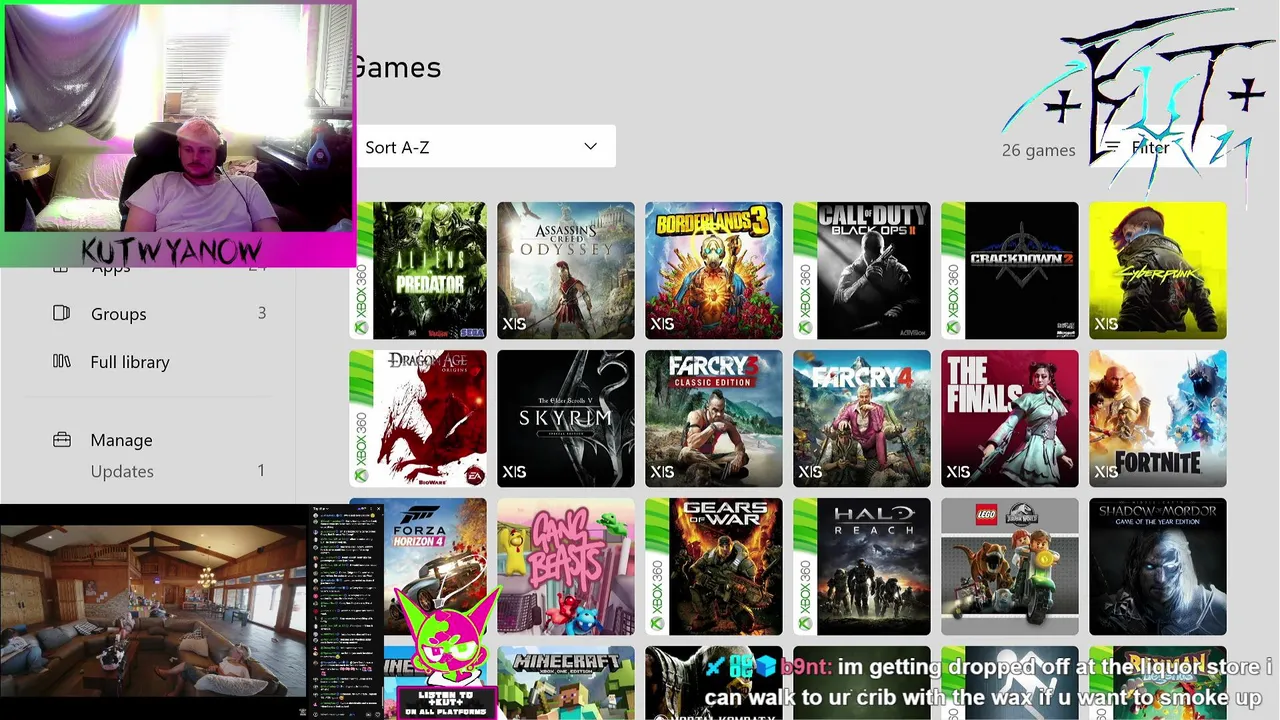Launch Aliens vs Predator game tile
Screen dimensions: 1280x720
(x=418, y=271)
